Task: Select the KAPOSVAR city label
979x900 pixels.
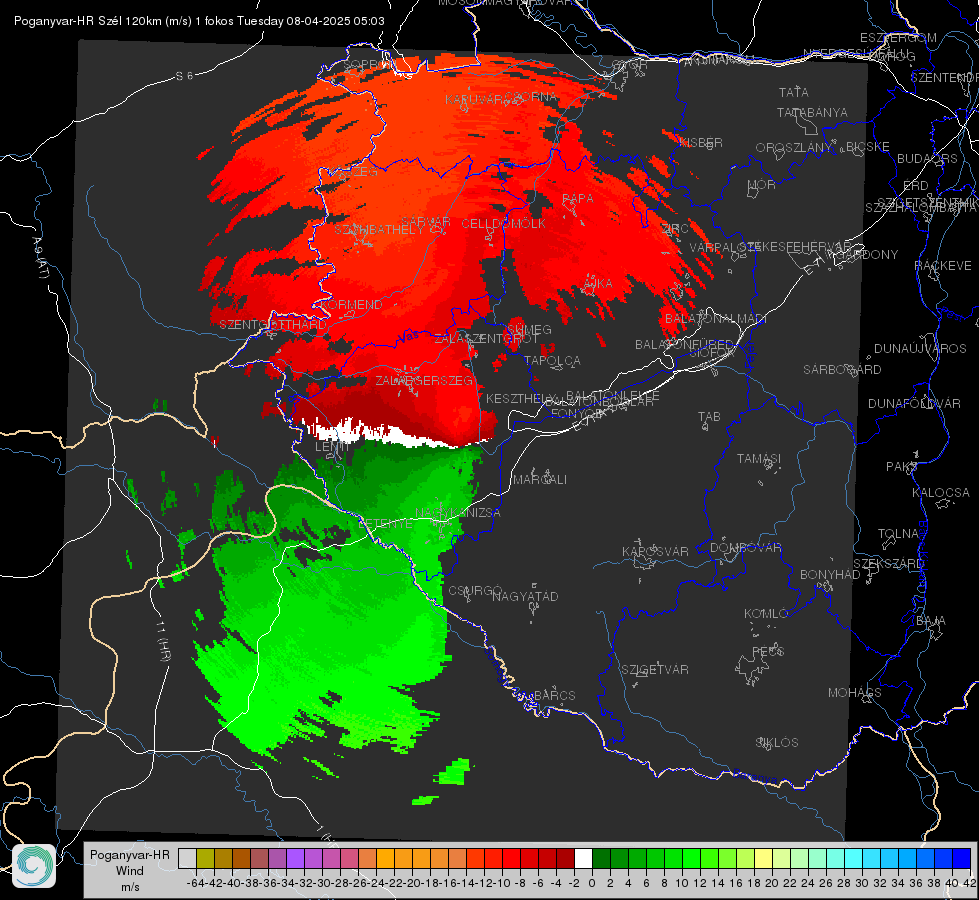Action: click(655, 551)
